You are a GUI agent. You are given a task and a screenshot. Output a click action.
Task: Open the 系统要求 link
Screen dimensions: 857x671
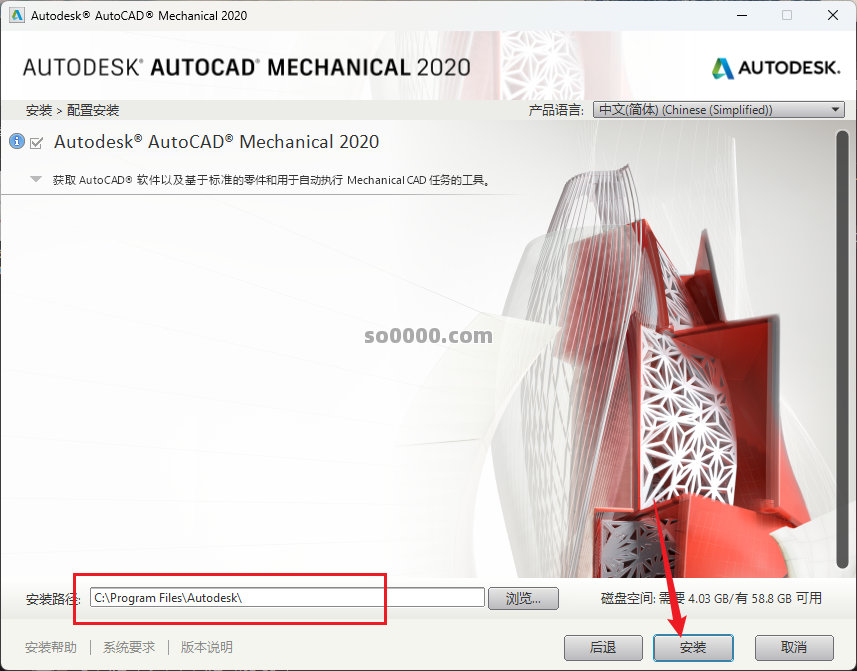click(129, 647)
